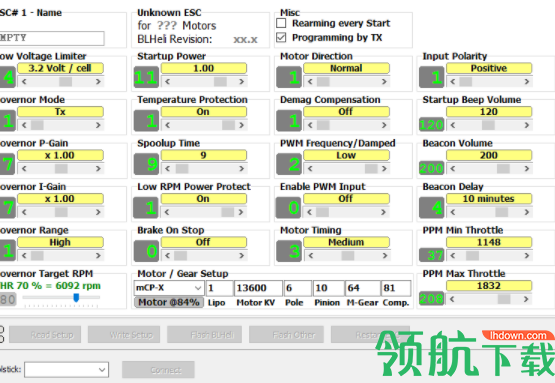Click the Comp. field showing 81
The height and width of the screenshot is (383, 555).
[396, 288]
